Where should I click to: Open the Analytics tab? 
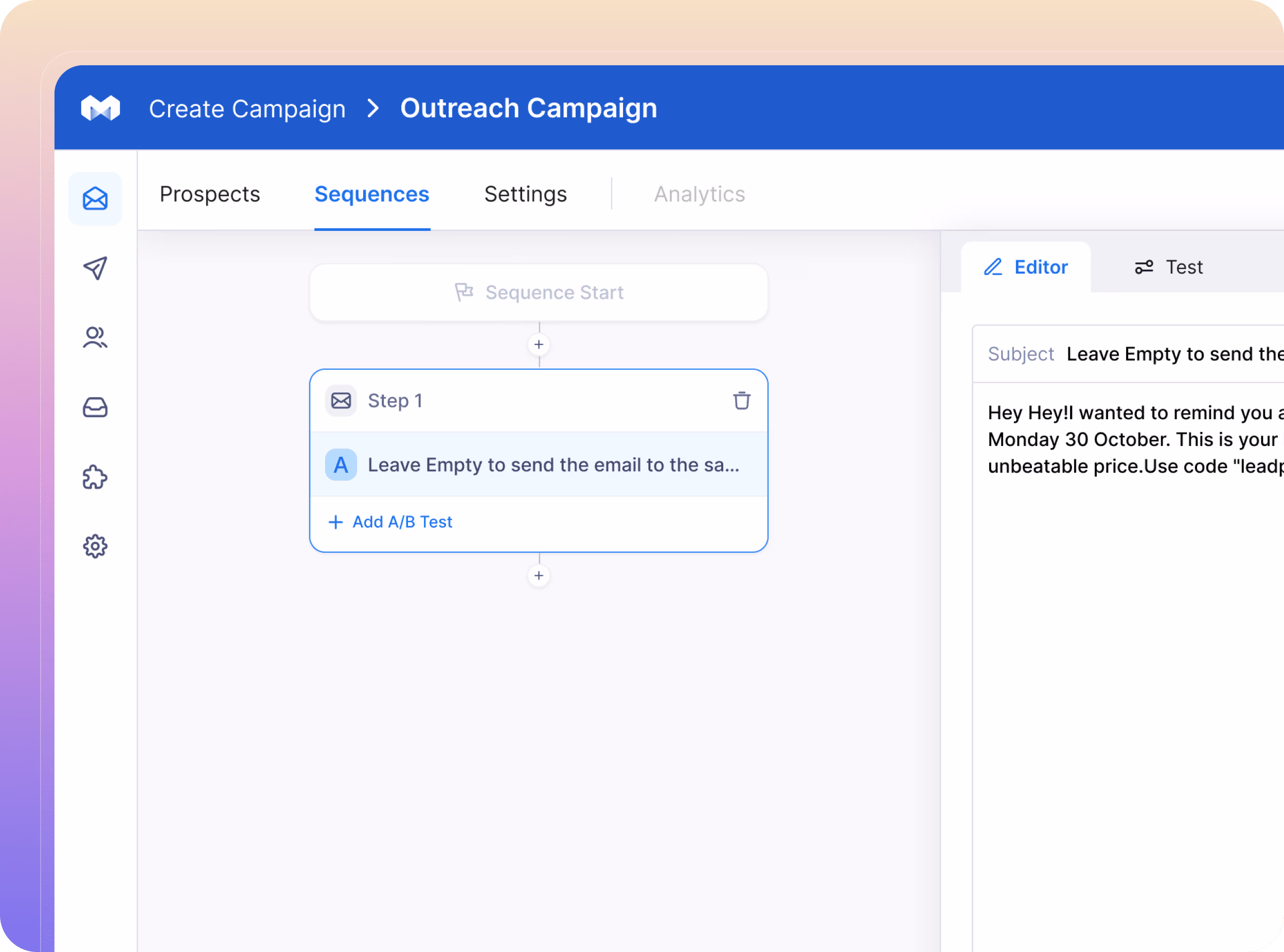699,194
